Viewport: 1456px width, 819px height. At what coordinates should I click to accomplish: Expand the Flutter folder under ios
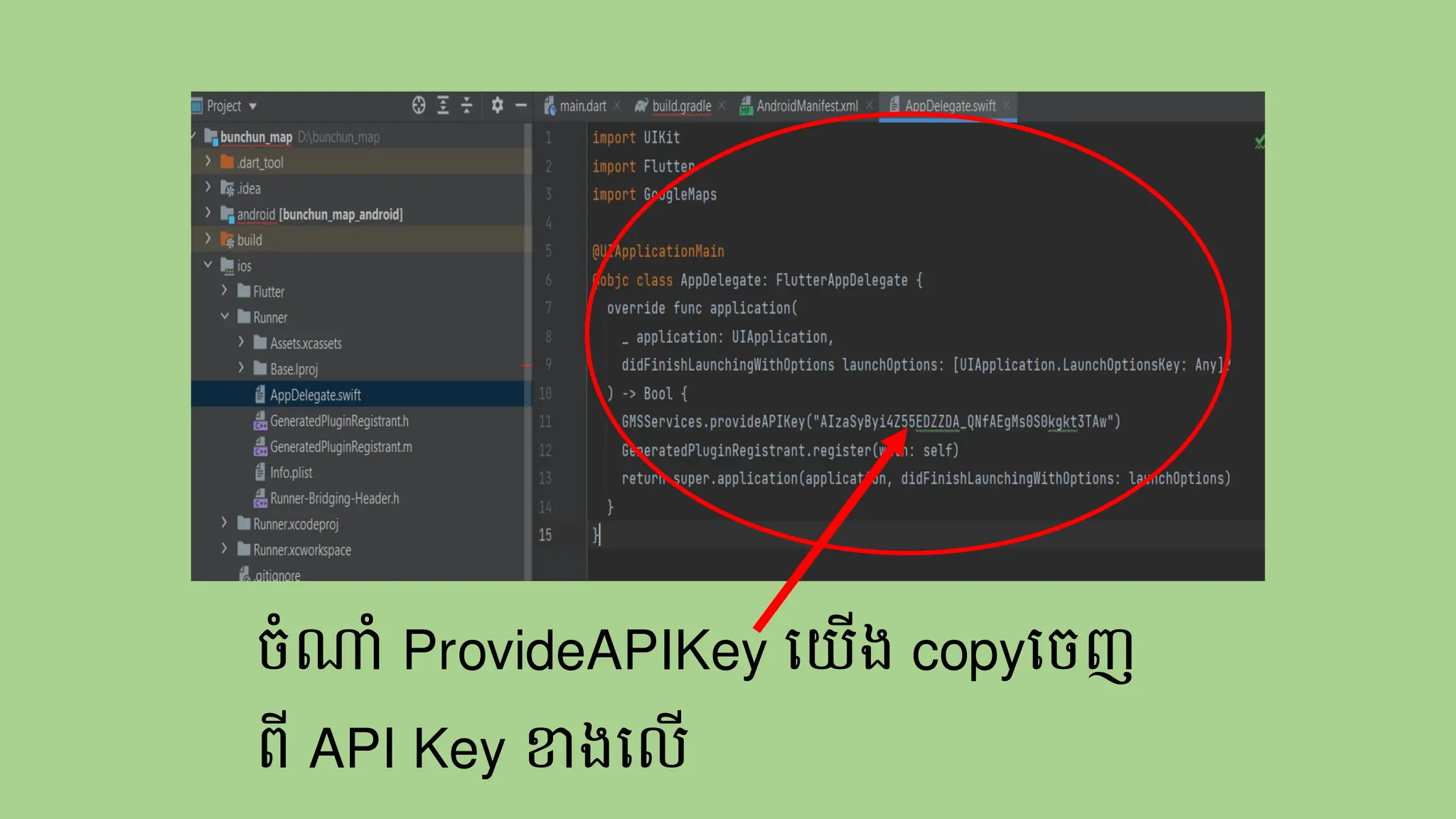pos(224,290)
